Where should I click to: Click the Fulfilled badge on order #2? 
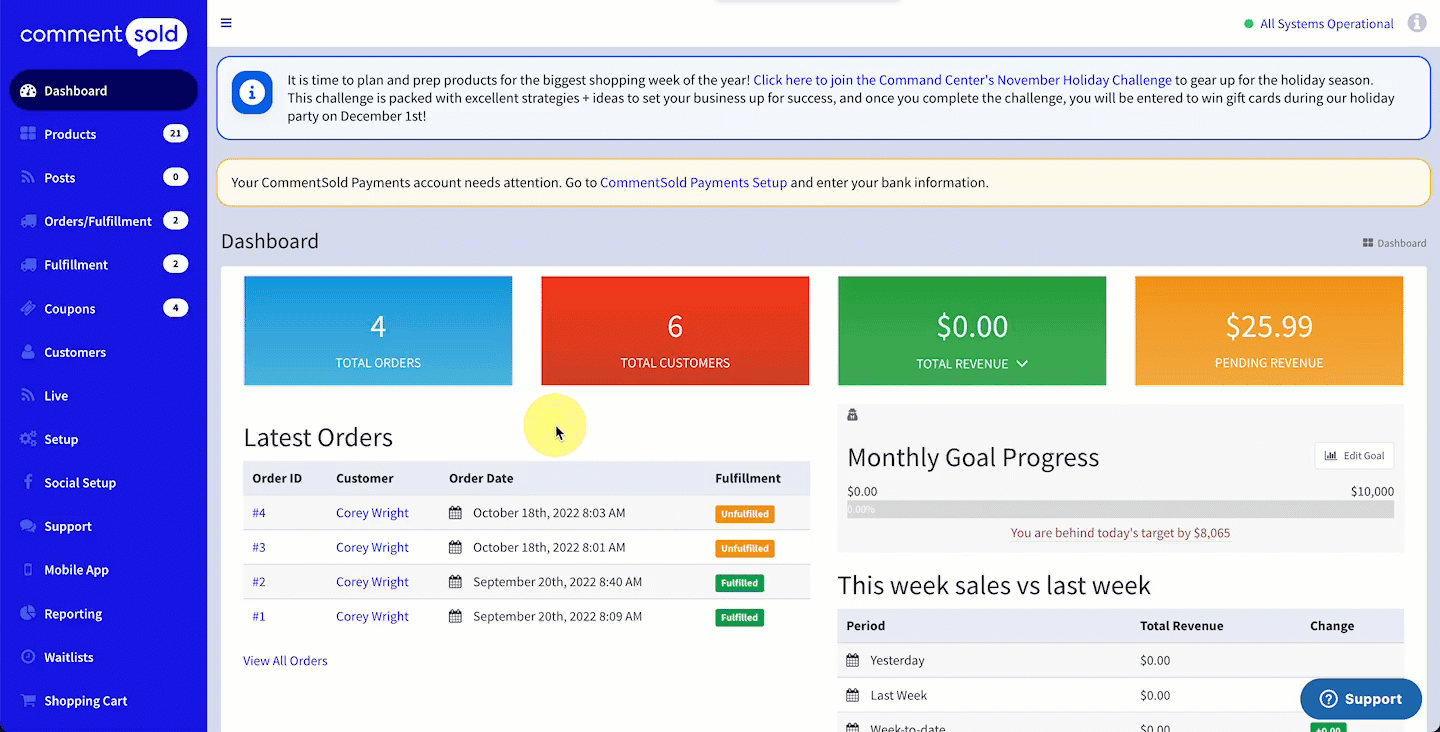coord(739,583)
